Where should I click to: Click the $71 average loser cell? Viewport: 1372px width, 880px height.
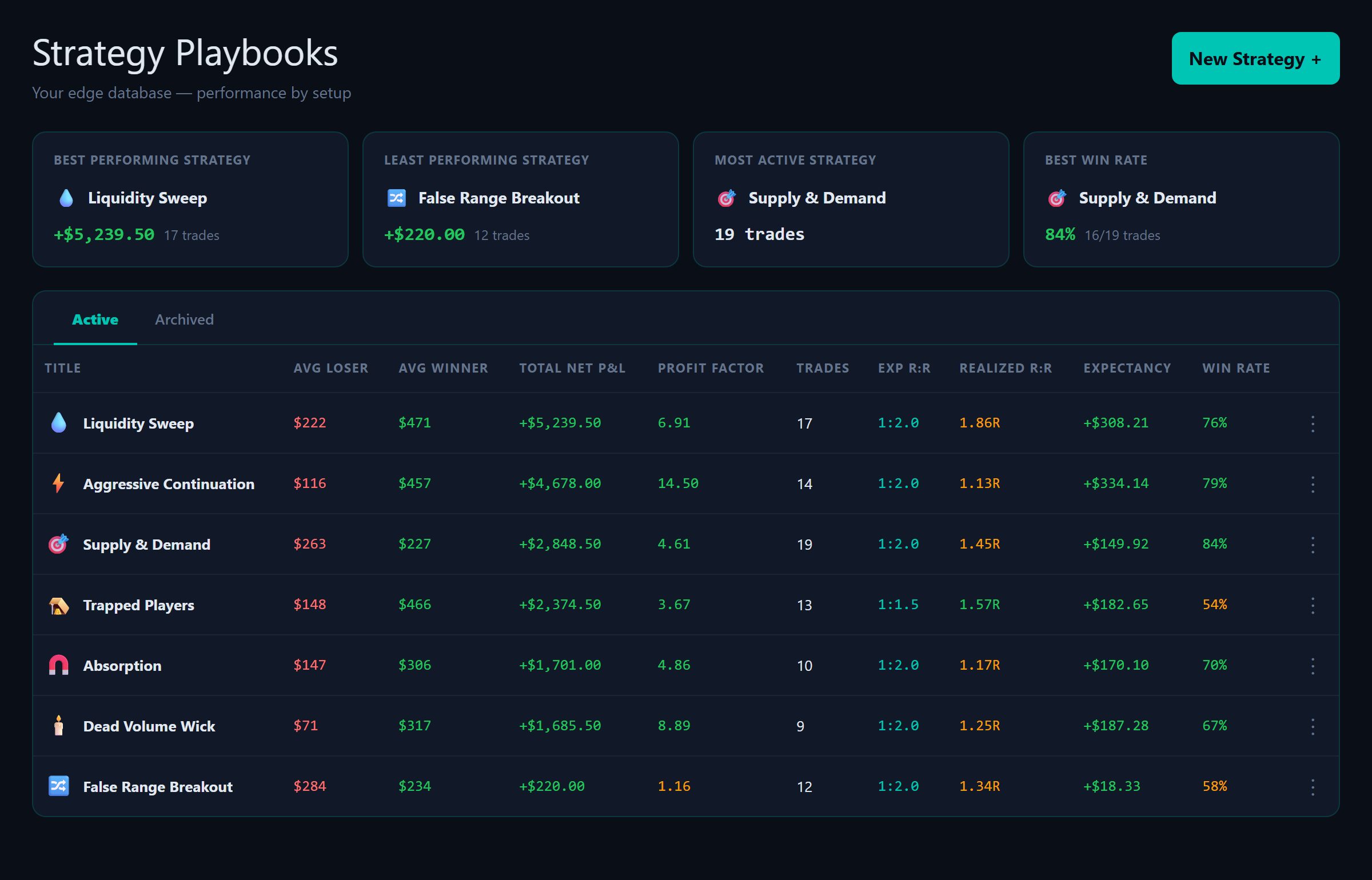tap(306, 726)
